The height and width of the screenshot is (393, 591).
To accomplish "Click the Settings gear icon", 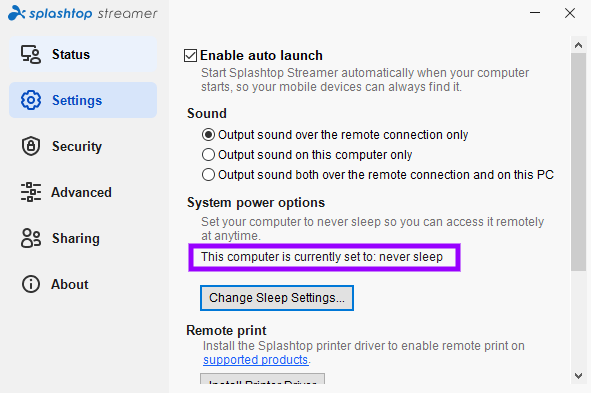I will click(31, 100).
